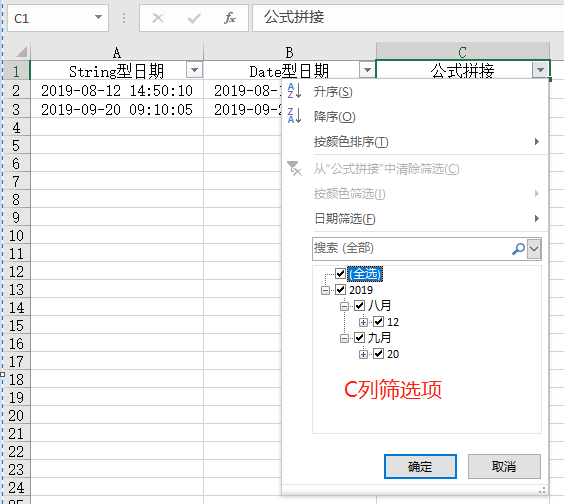
Task: Click the select-all corner triangle
Action: click(21, 52)
